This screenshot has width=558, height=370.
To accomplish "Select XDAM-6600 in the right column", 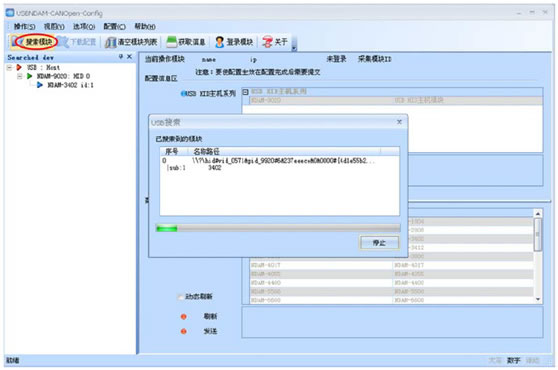I will pyautogui.click(x=409, y=300).
